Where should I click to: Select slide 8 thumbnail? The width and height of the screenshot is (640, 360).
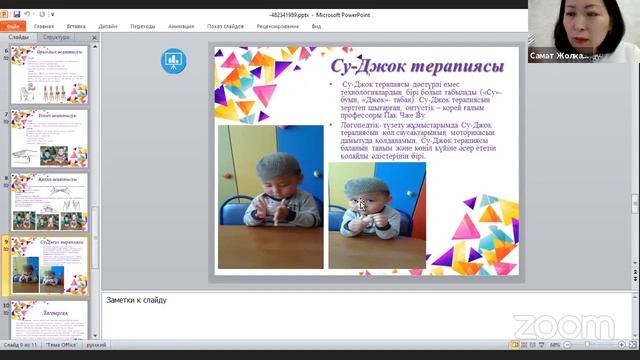tap(49, 202)
